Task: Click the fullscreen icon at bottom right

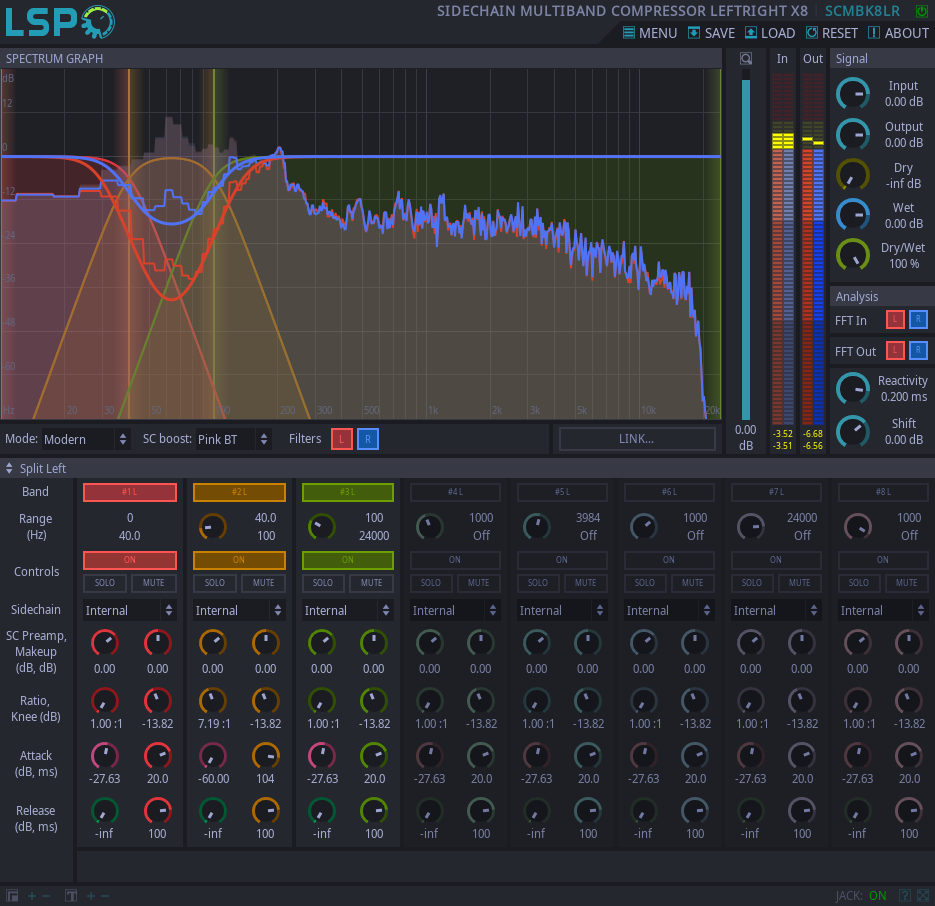Action: [923, 895]
